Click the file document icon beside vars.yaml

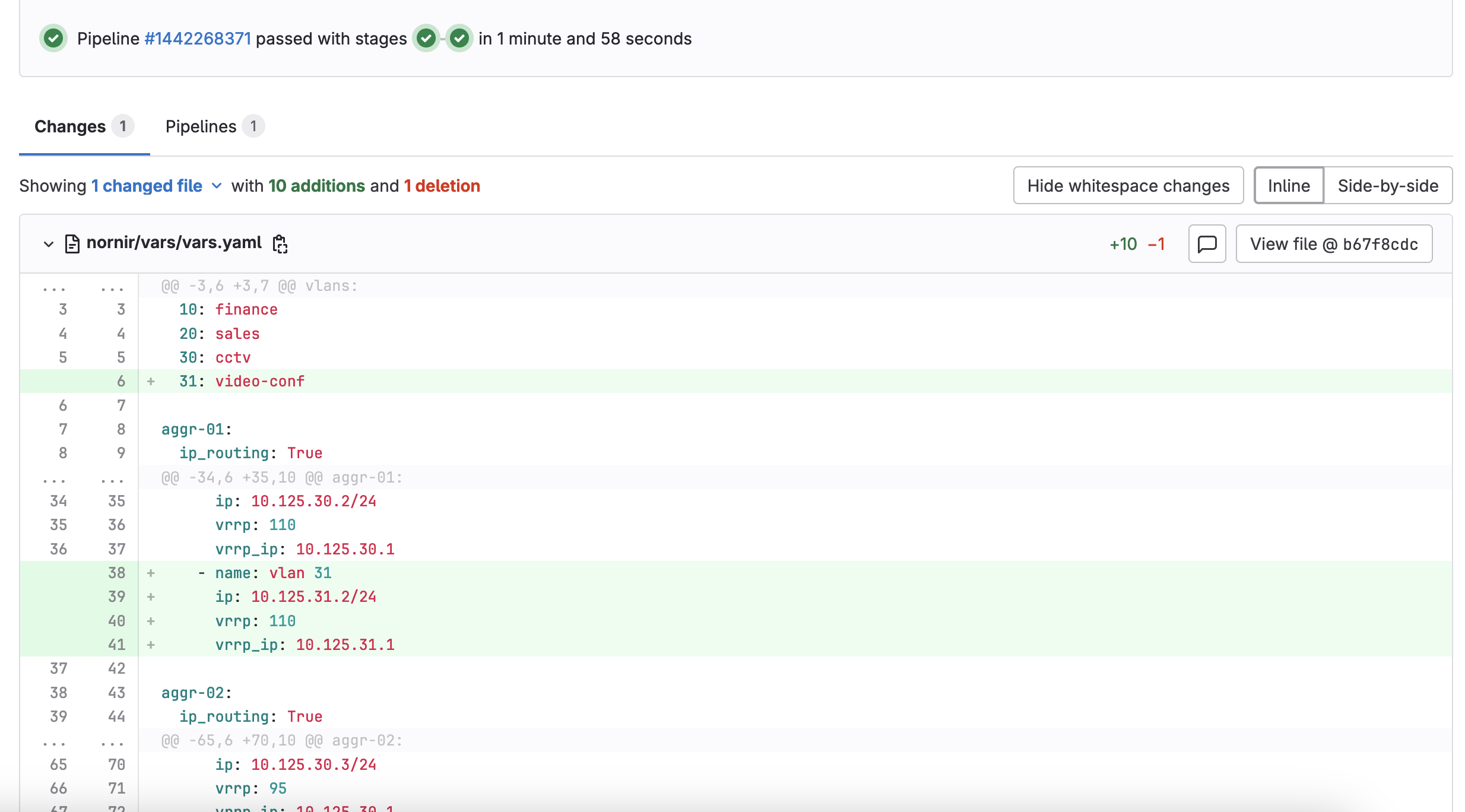click(x=72, y=244)
